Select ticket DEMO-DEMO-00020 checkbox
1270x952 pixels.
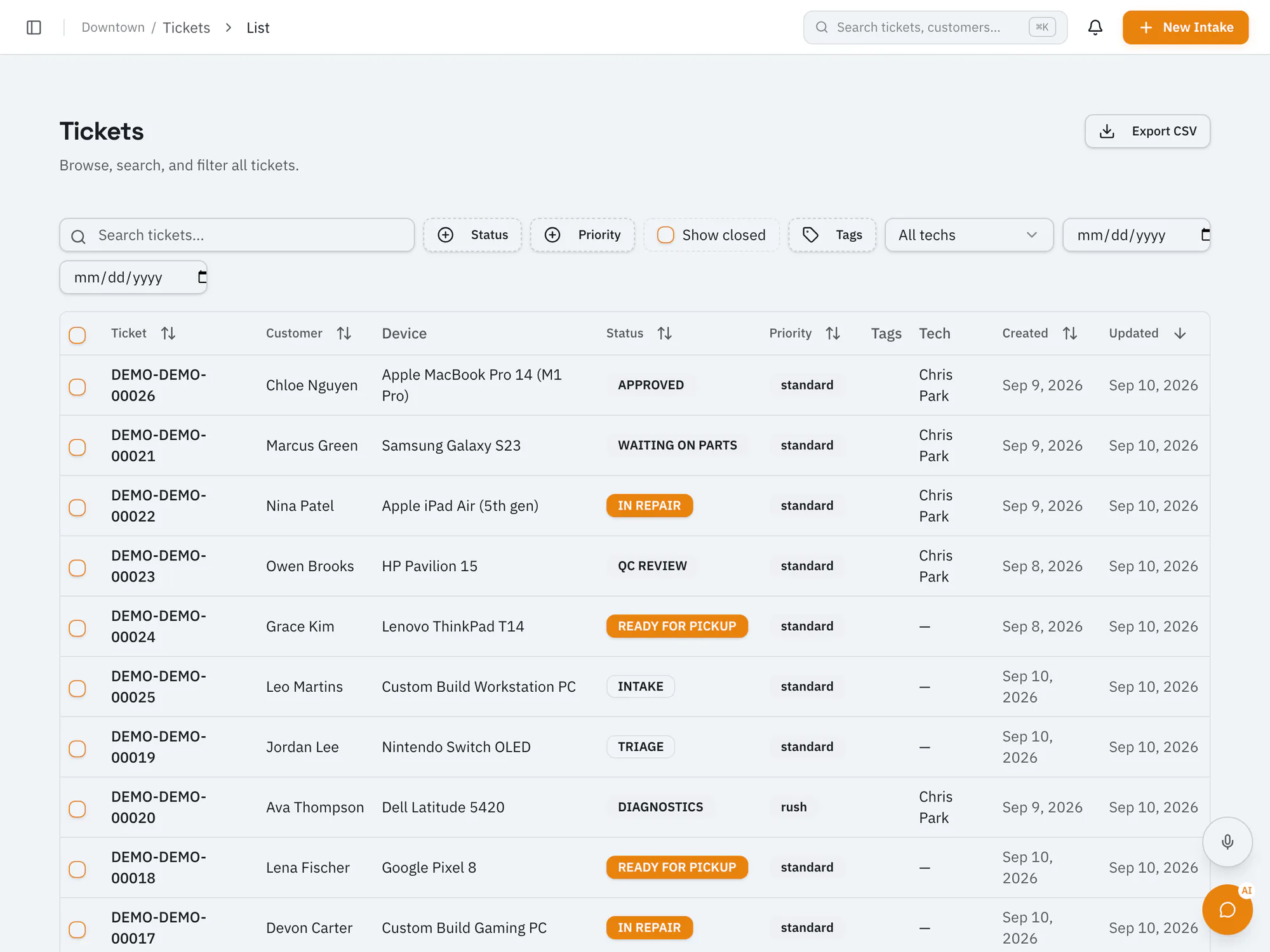coord(77,809)
